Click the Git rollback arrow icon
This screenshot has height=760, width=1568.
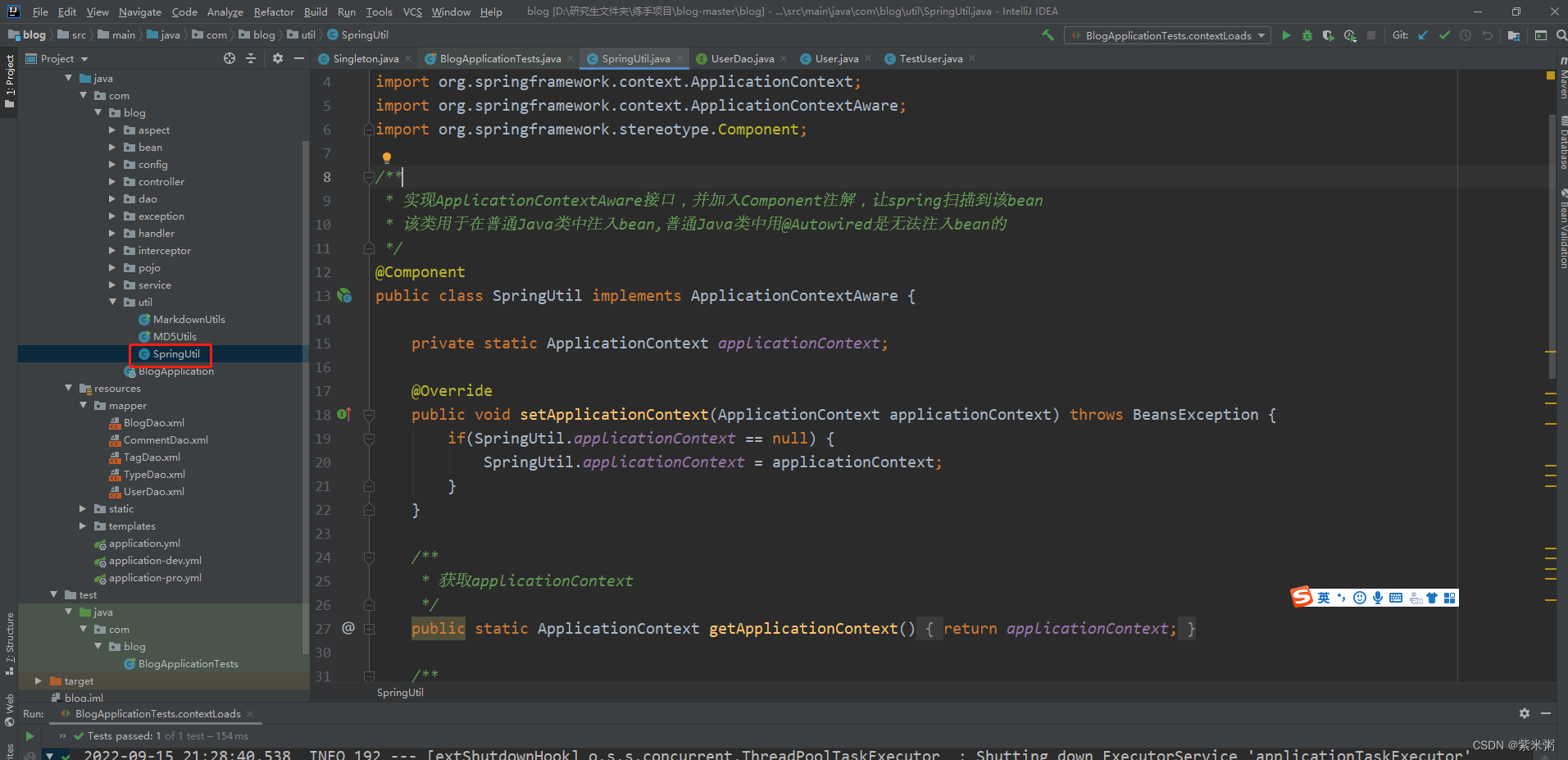(x=1487, y=35)
